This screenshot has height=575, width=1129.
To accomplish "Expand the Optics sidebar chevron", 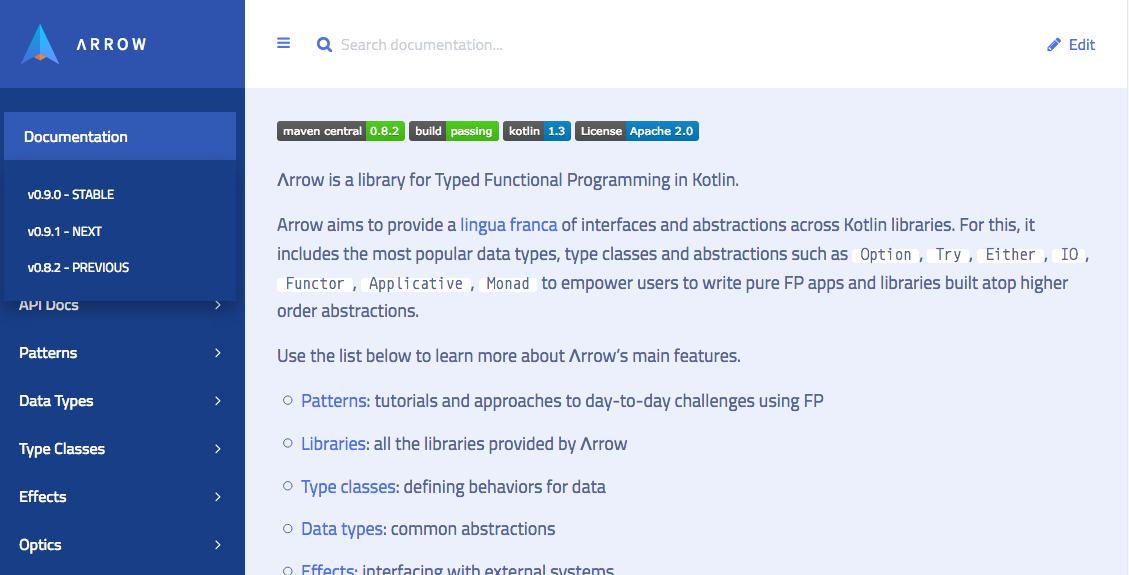I will 217,545.
